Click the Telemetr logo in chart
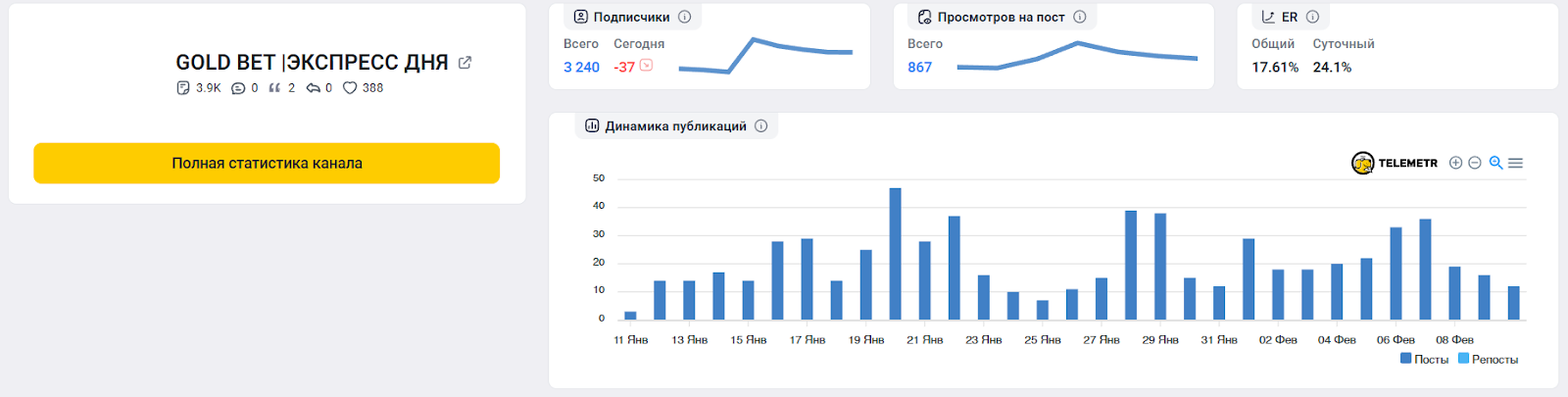 tap(1395, 163)
